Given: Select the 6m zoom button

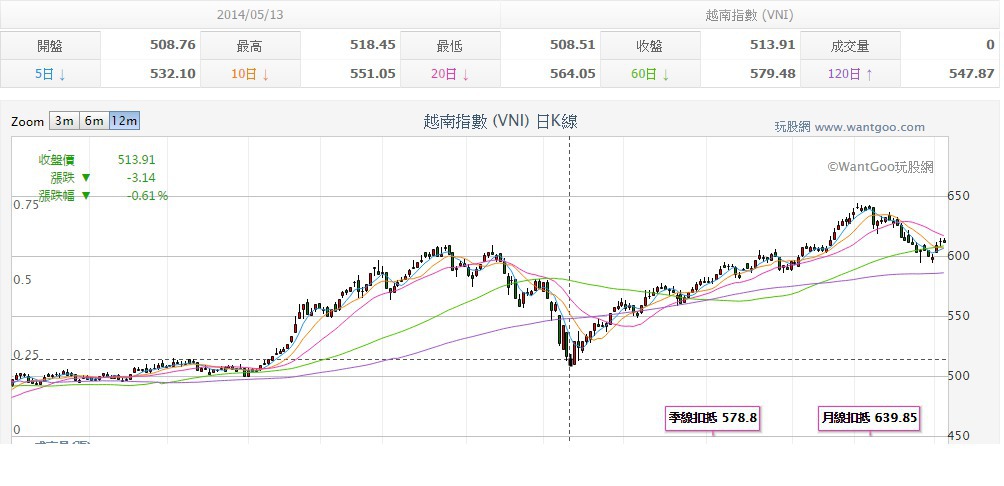Looking at the screenshot, I should (x=94, y=121).
